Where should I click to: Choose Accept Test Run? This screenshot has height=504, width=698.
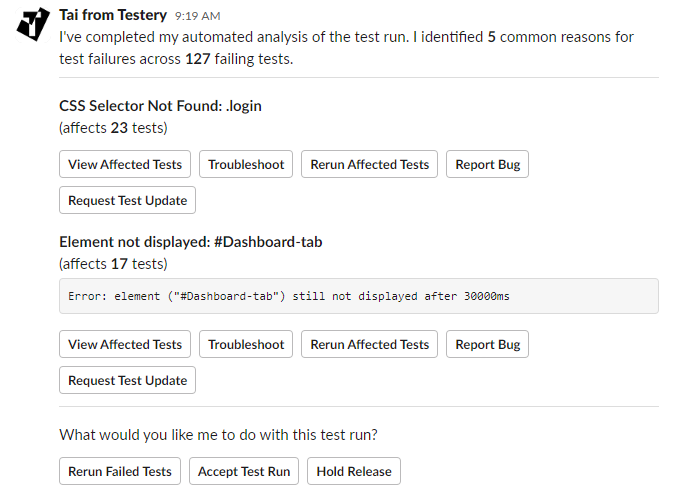click(244, 471)
